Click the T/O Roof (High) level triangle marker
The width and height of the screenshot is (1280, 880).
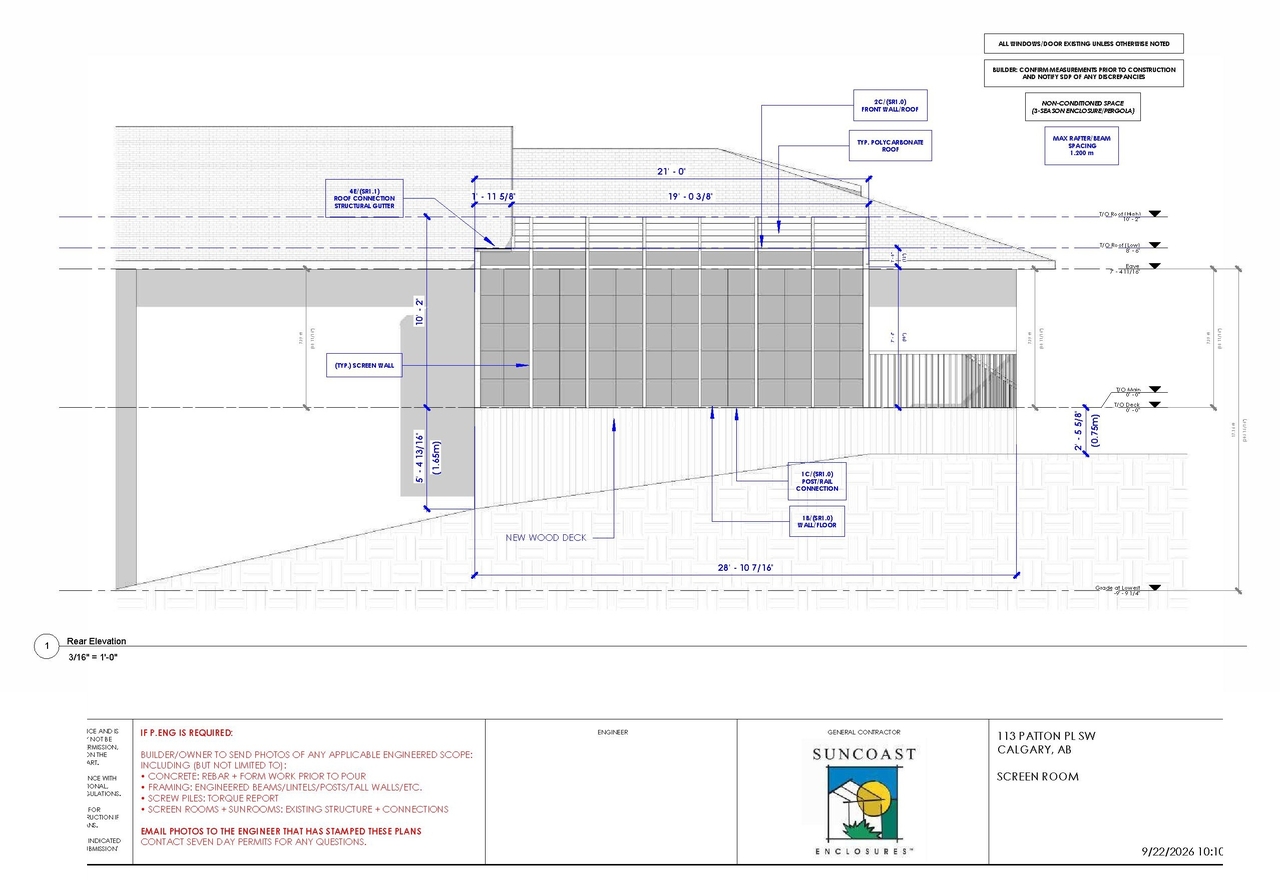pyautogui.click(x=1155, y=213)
